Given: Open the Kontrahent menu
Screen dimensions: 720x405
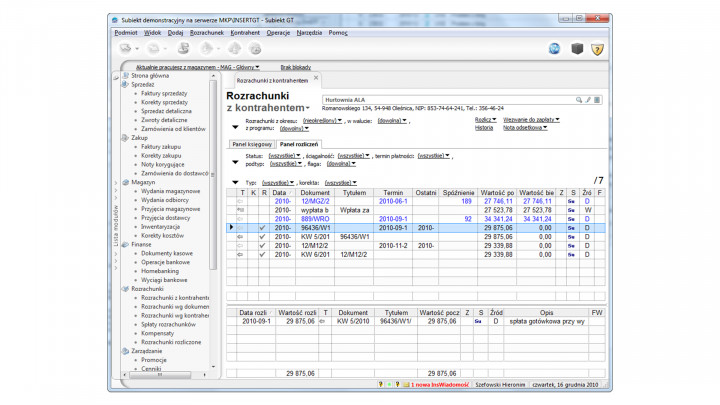Looking at the screenshot, I should 245,32.
